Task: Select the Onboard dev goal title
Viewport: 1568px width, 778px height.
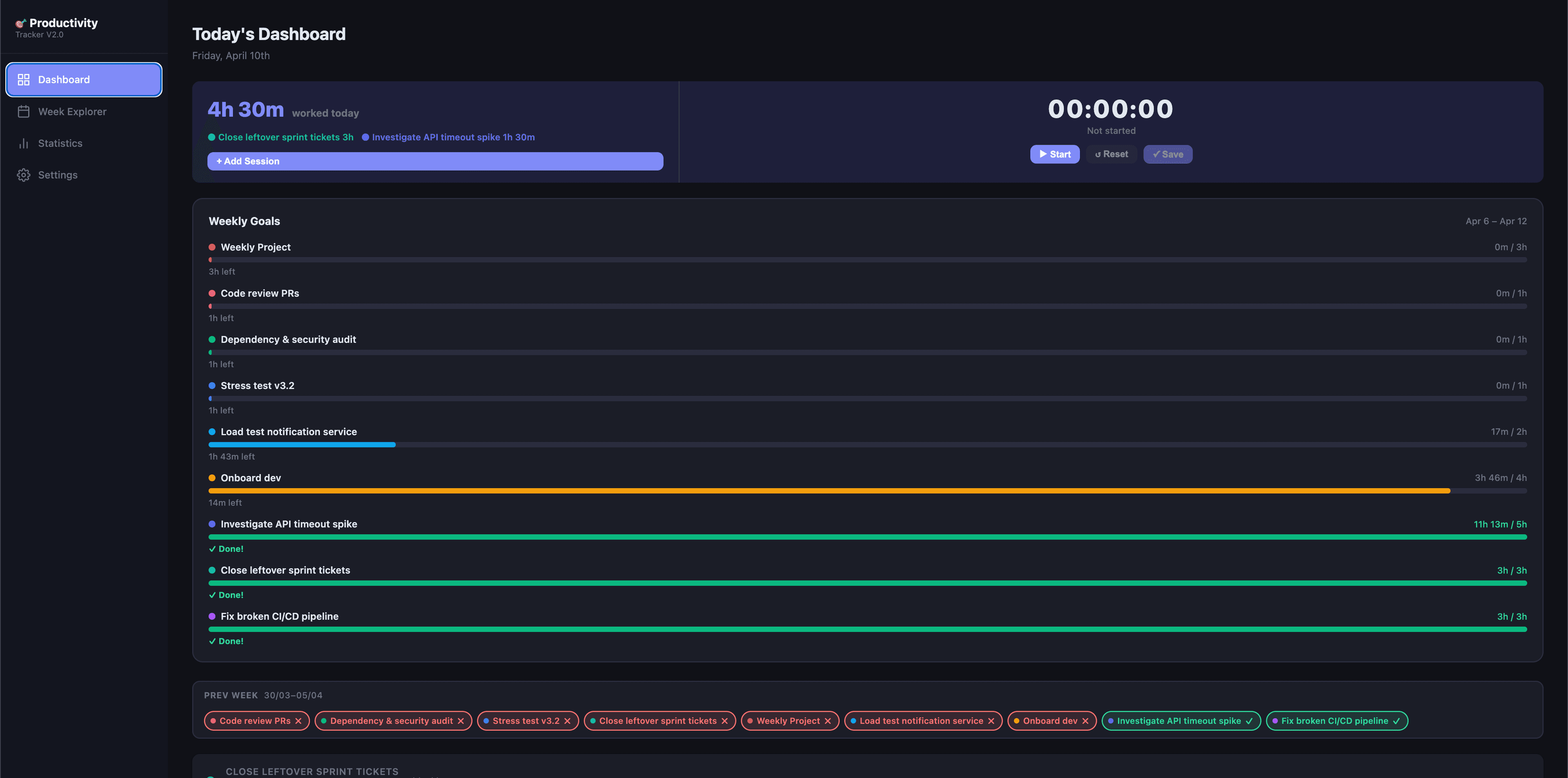Action: point(251,478)
